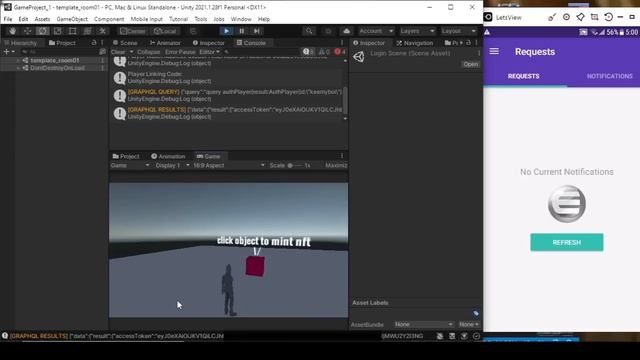Select the GRAPHQL QUERY log entry
Image resolution: width=640 pixels, height=360 pixels.
[x=228, y=96]
